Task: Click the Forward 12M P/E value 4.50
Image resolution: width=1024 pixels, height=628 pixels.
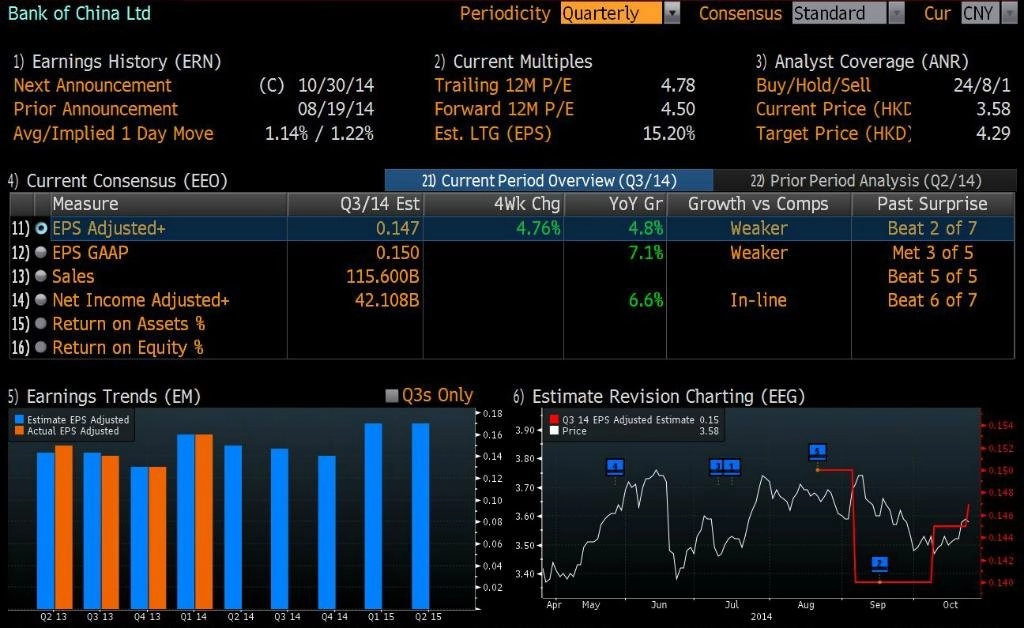Action: click(x=678, y=109)
